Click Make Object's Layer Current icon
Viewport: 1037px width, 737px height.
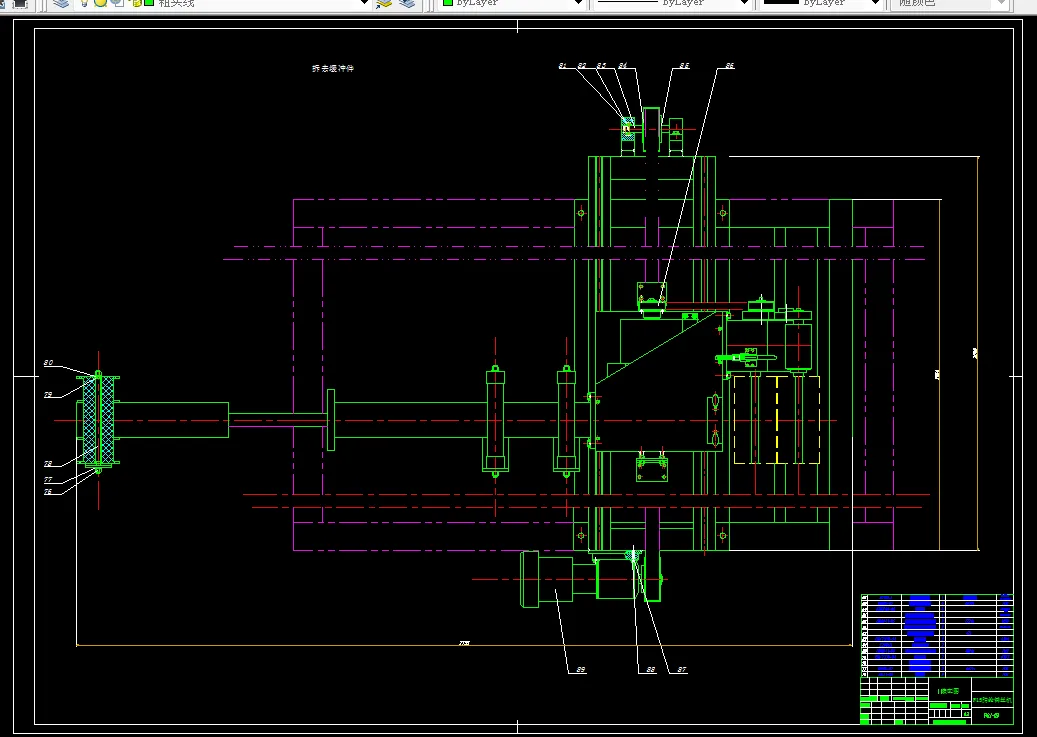(384, 3)
